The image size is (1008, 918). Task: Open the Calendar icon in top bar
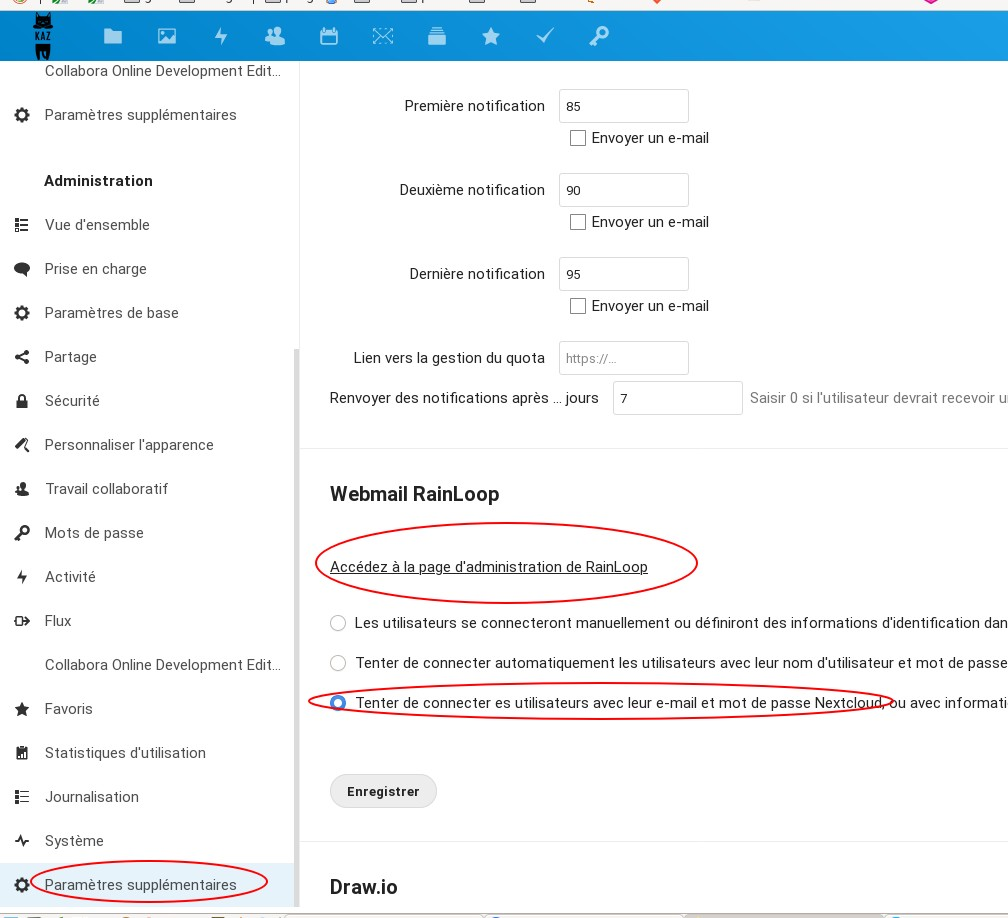[328, 37]
